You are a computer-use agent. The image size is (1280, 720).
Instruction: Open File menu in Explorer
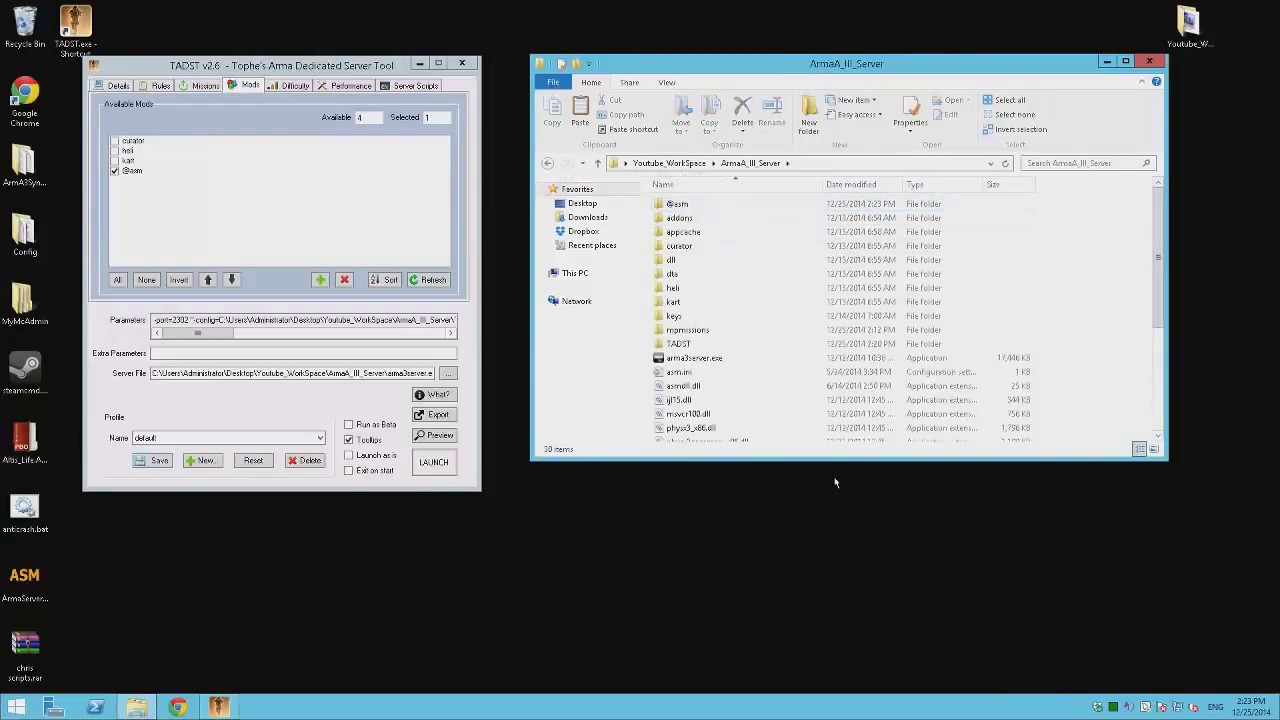tap(553, 82)
